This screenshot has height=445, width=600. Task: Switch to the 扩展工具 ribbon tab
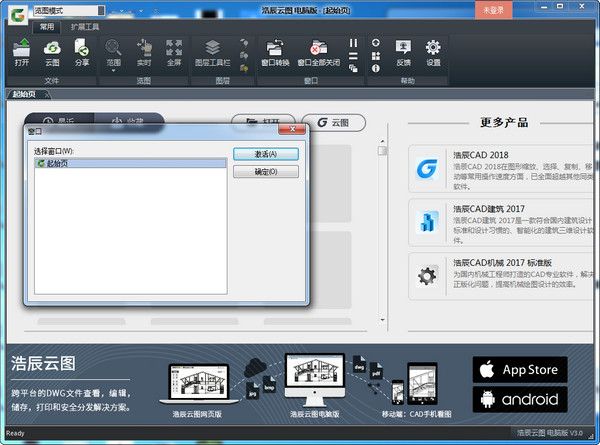tap(85, 27)
